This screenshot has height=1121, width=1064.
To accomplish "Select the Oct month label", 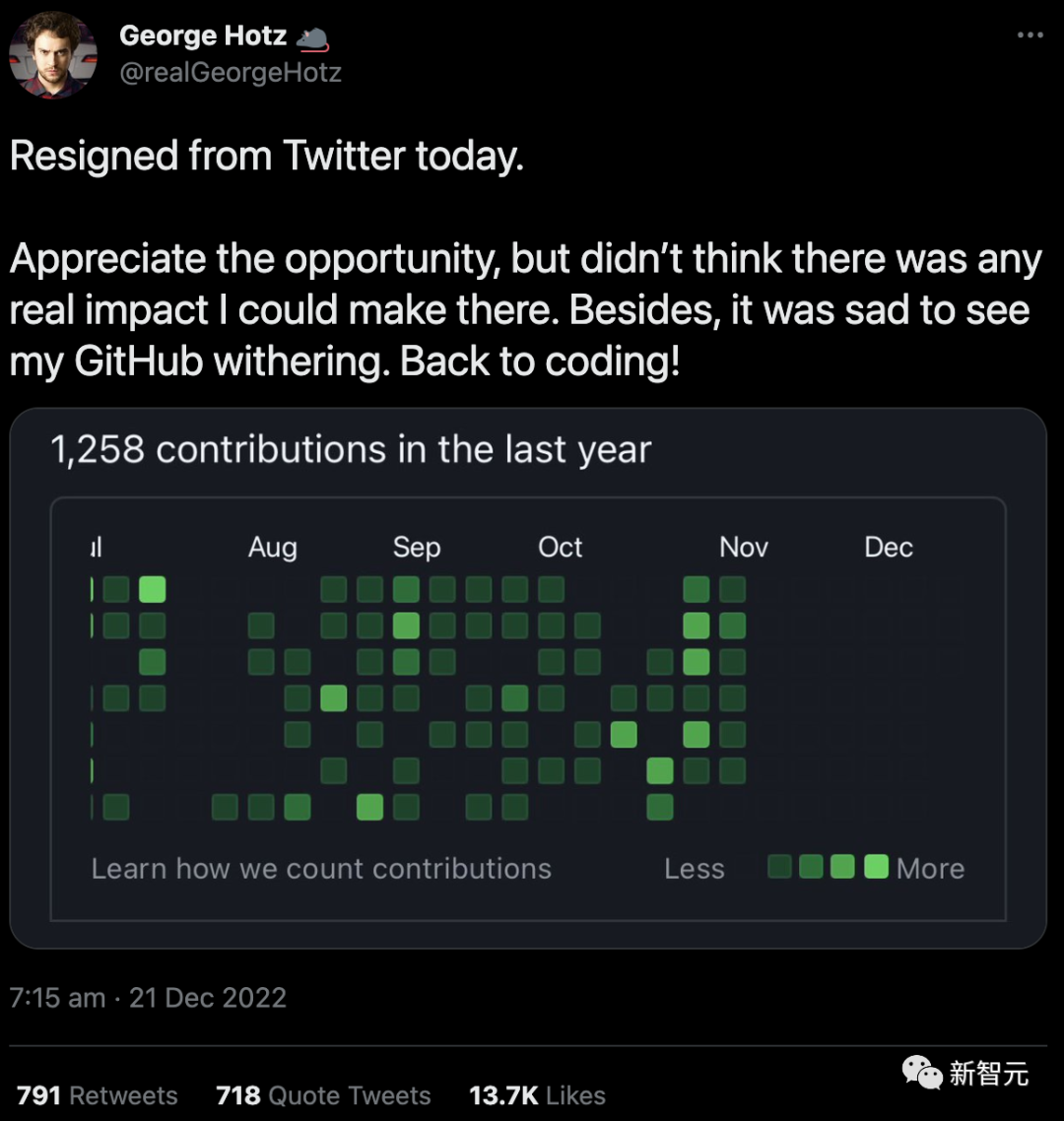I will [x=560, y=547].
